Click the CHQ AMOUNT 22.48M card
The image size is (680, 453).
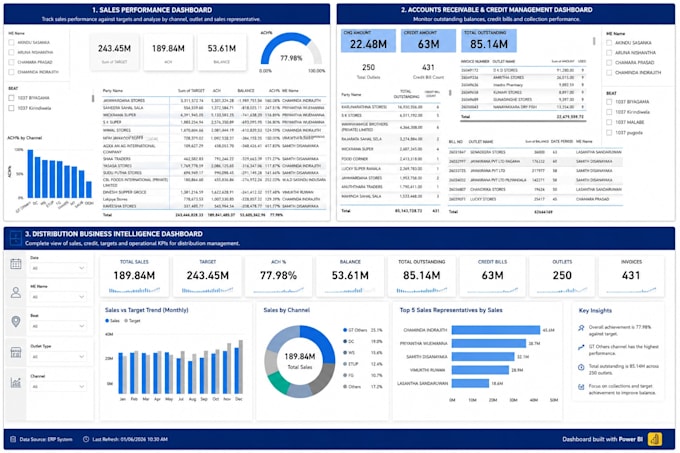coord(368,40)
